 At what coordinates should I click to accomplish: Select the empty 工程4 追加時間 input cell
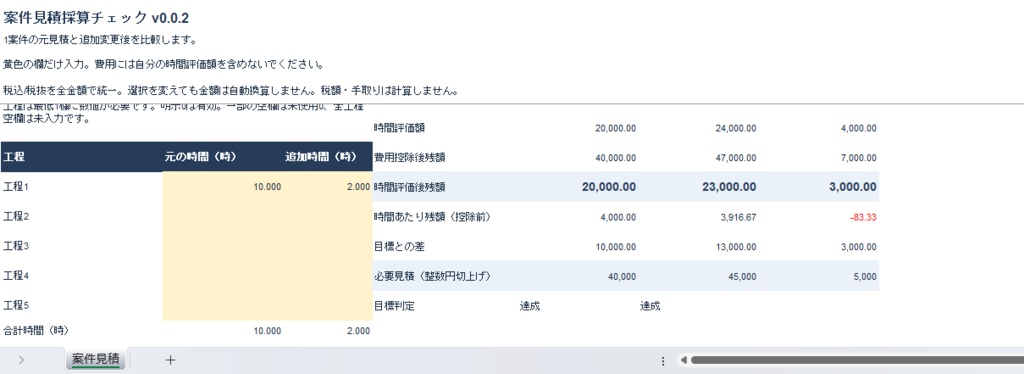(x=328, y=275)
